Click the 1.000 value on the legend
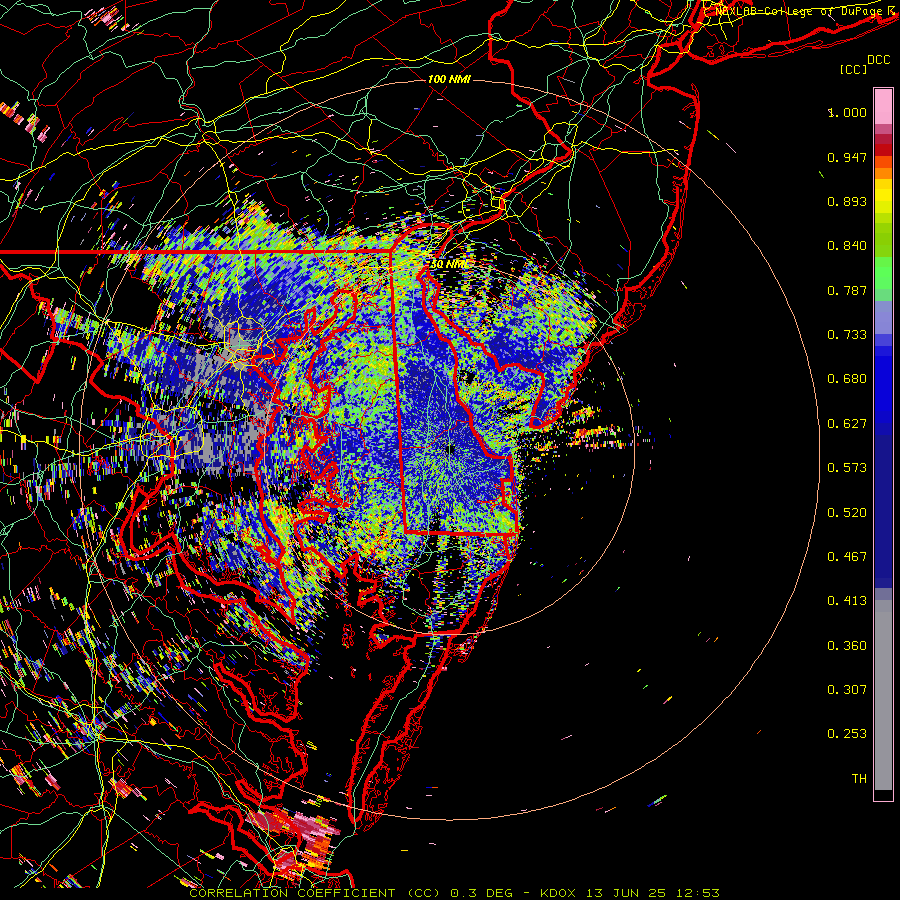Viewport: 900px width, 900px height. click(x=847, y=112)
